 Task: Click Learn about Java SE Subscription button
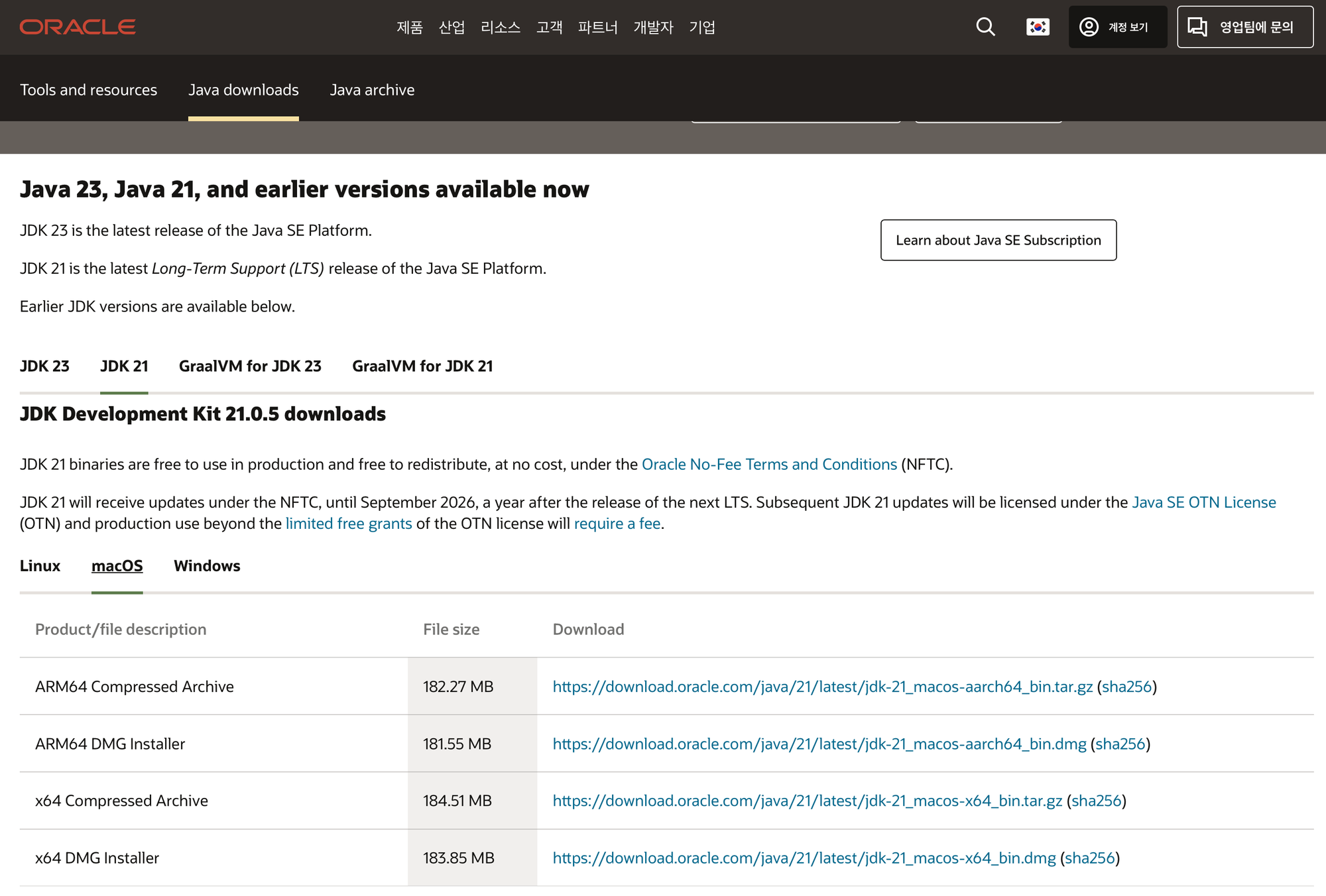tap(998, 240)
